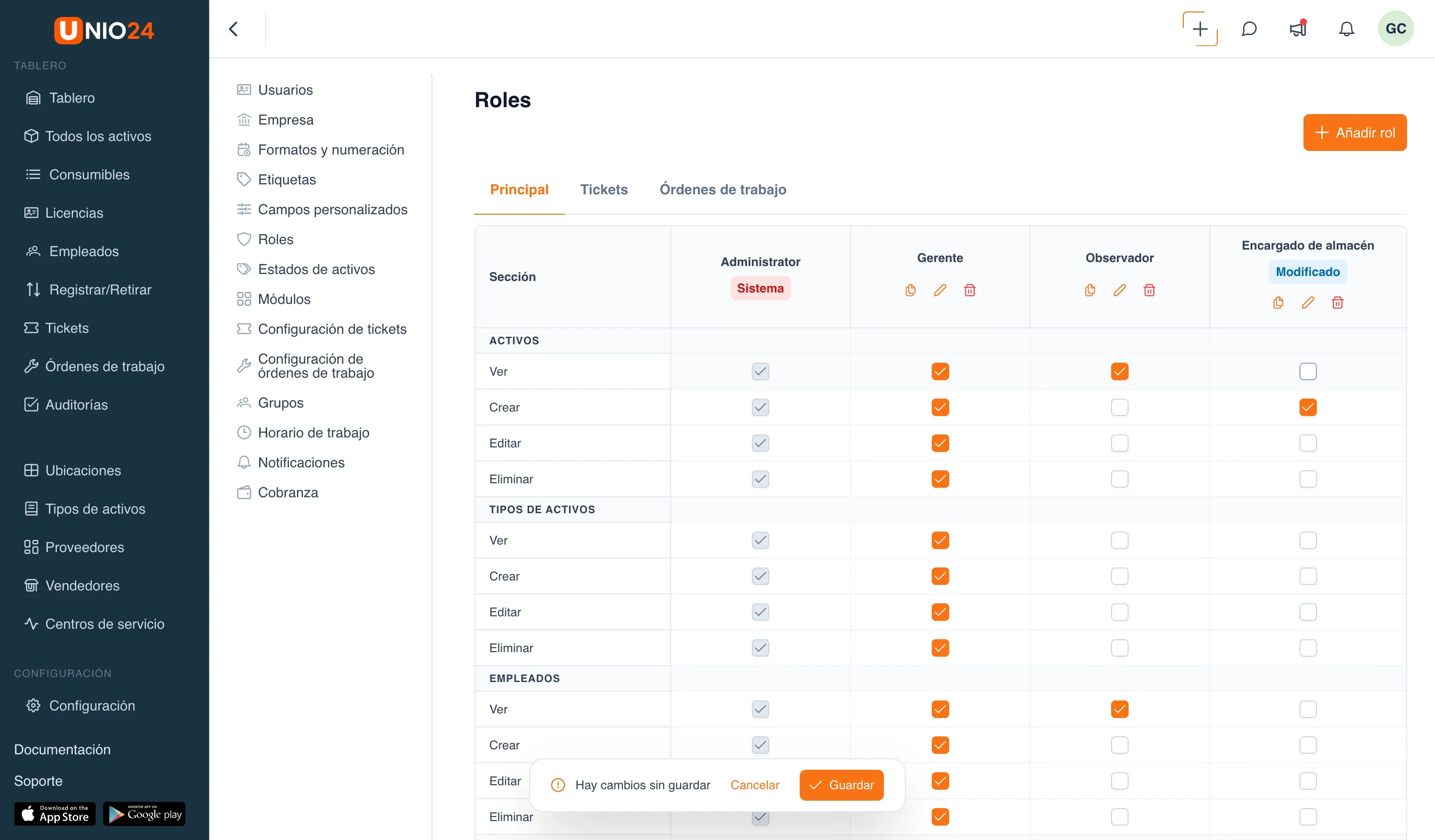Open the chat bubble icon
The image size is (1435, 840).
1249,29
